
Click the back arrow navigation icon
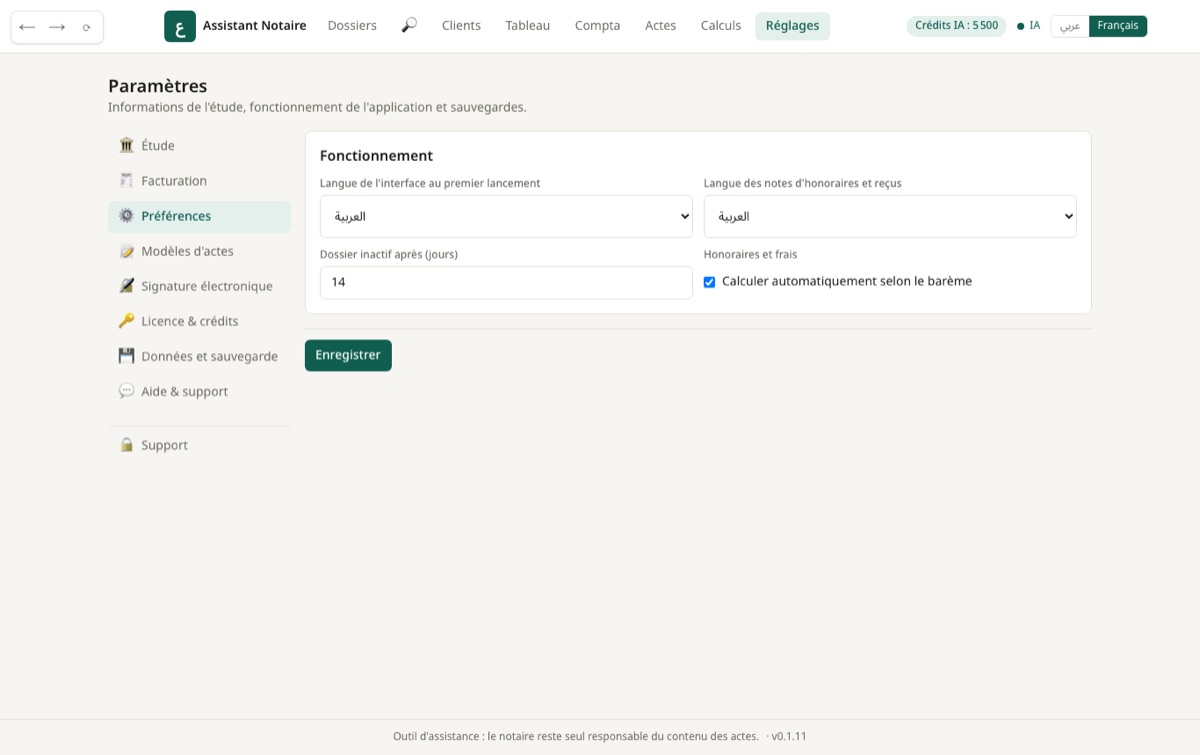[x=27, y=27]
